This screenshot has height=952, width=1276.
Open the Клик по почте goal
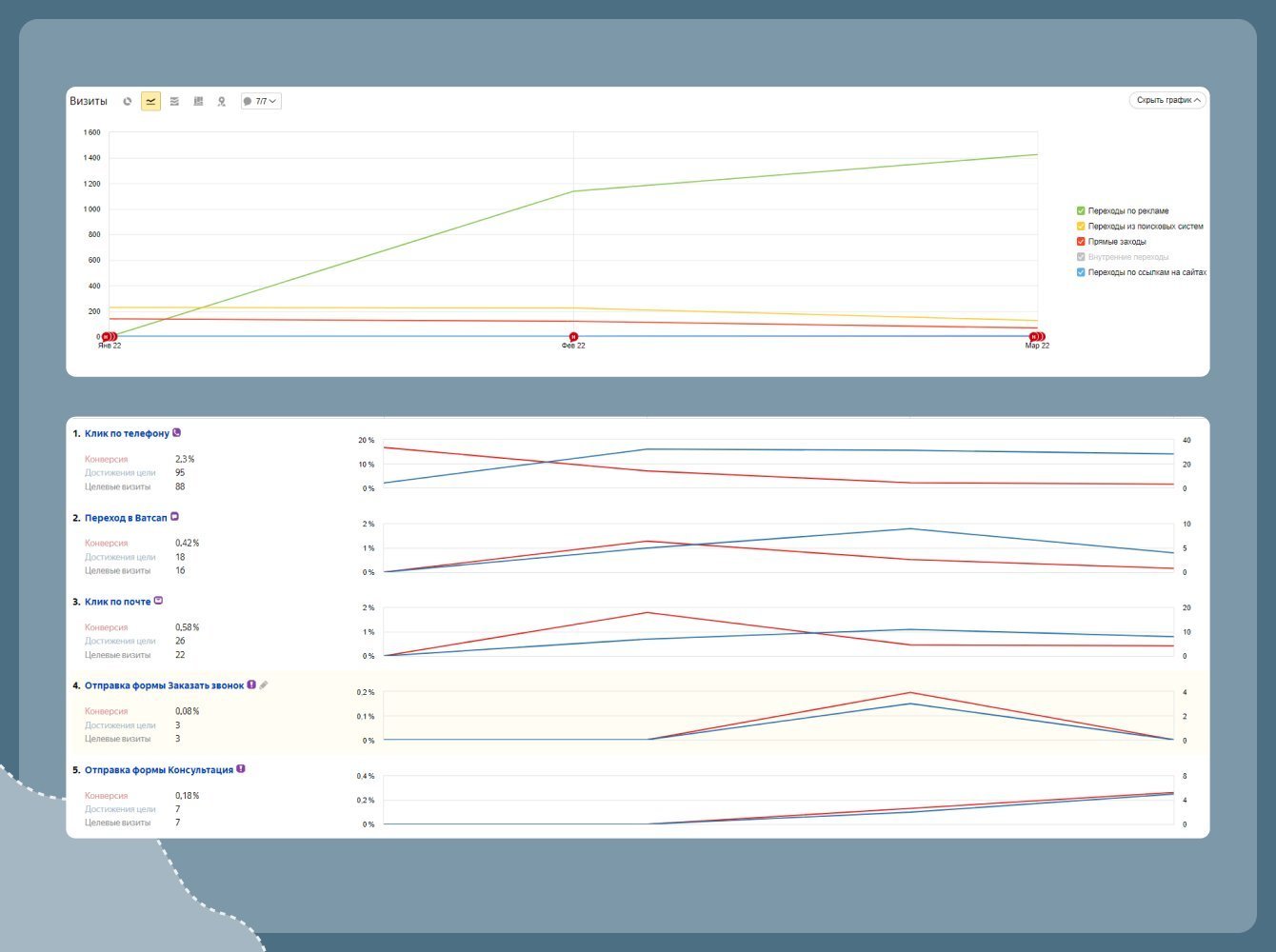click(117, 602)
